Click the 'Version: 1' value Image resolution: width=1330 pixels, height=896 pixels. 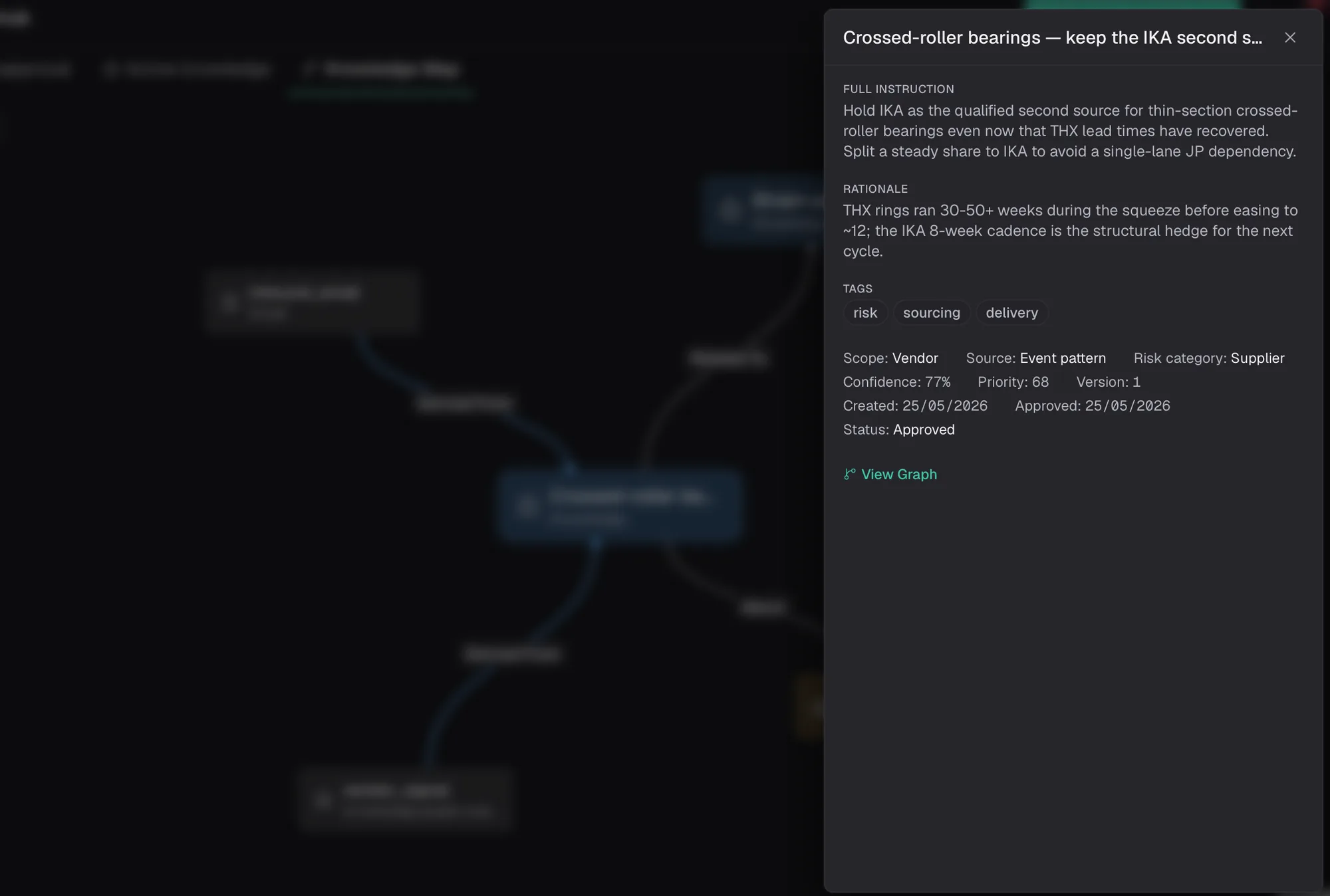point(1136,382)
